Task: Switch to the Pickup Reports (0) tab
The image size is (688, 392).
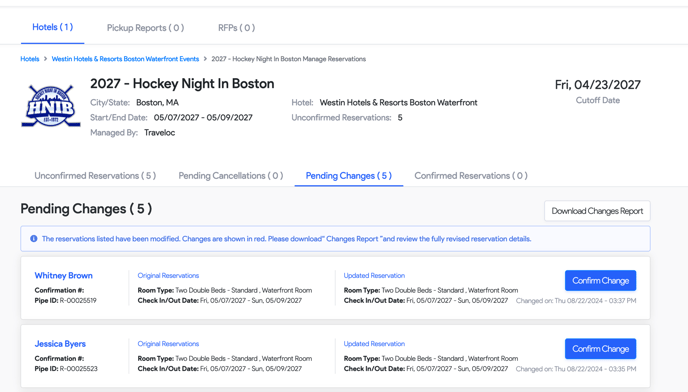Action: (x=145, y=28)
